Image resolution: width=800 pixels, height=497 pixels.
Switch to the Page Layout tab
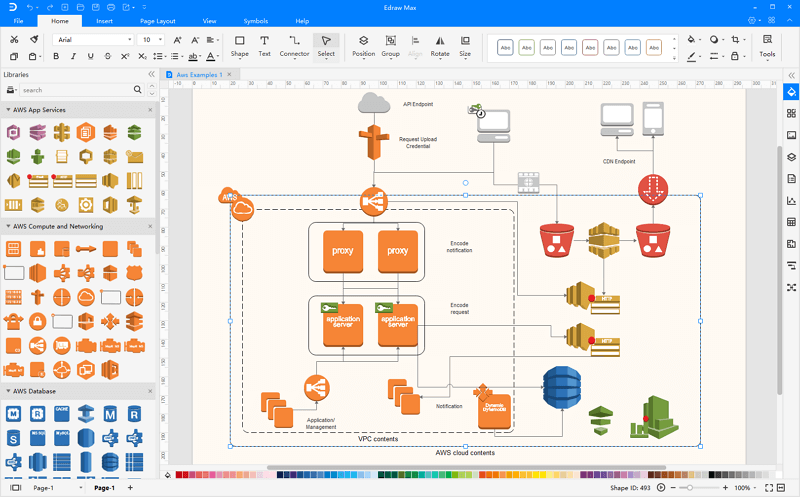(x=158, y=21)
